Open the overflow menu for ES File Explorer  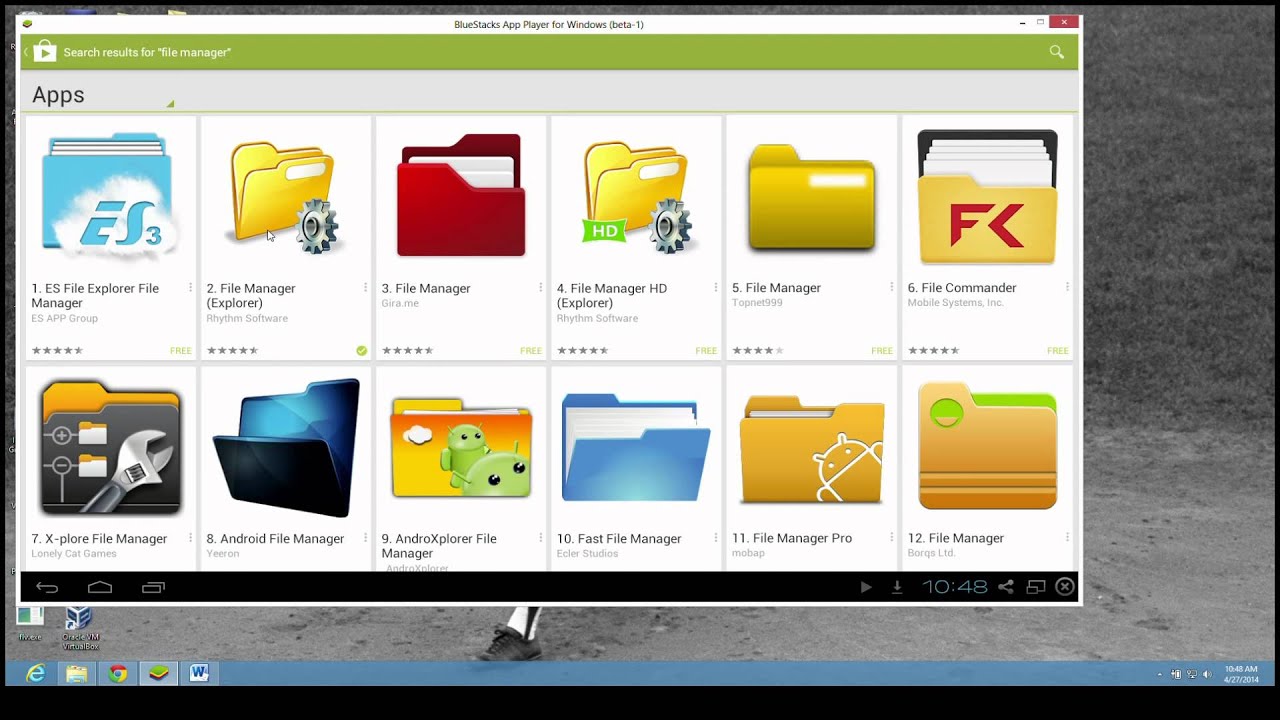click(x=190, y=288)
